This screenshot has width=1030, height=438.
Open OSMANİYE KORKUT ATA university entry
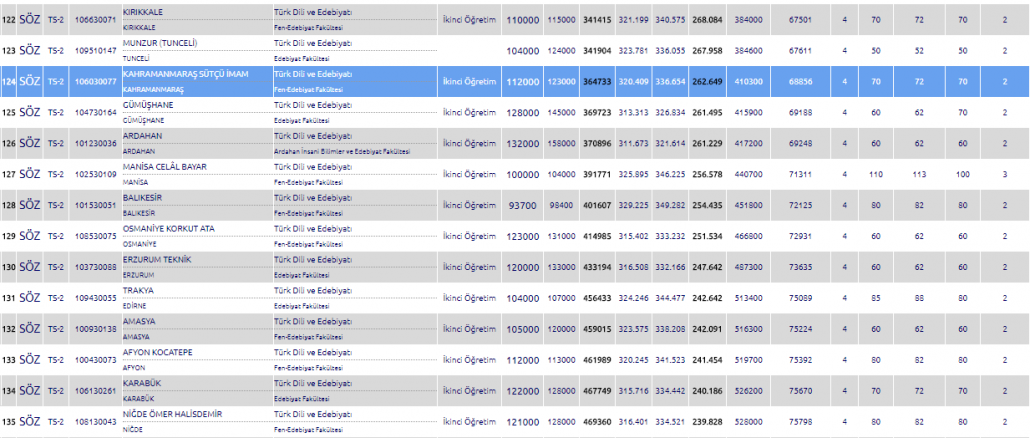(168, 229)
